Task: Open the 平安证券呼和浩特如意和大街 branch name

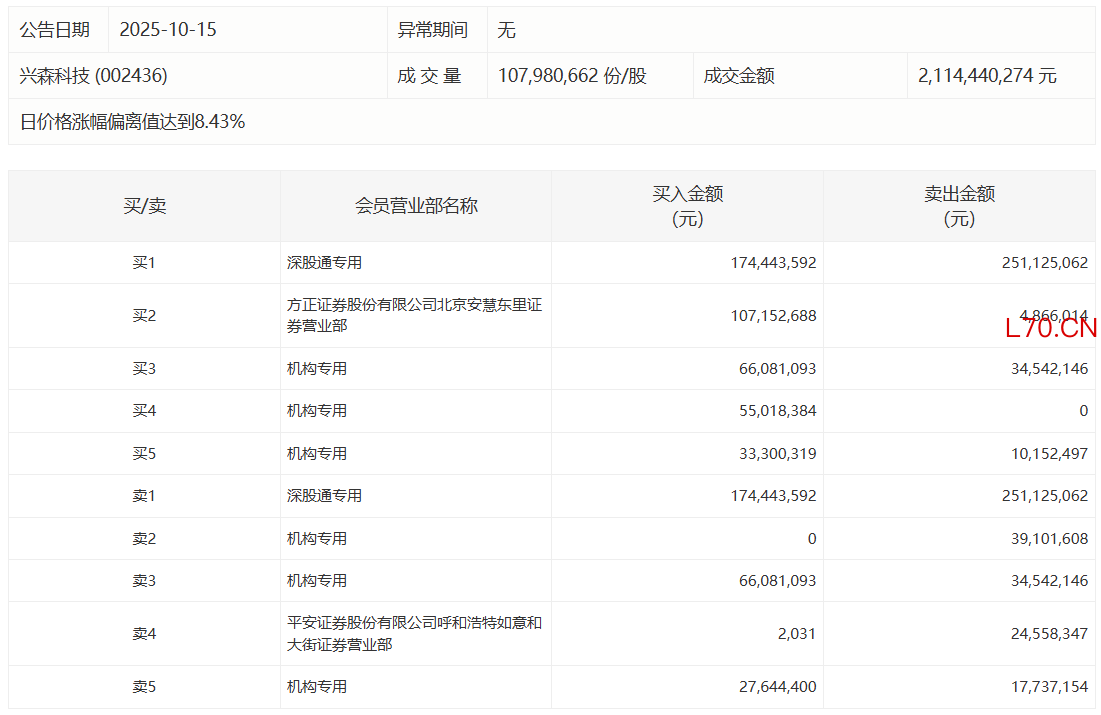Action: [x=414, y=634]
